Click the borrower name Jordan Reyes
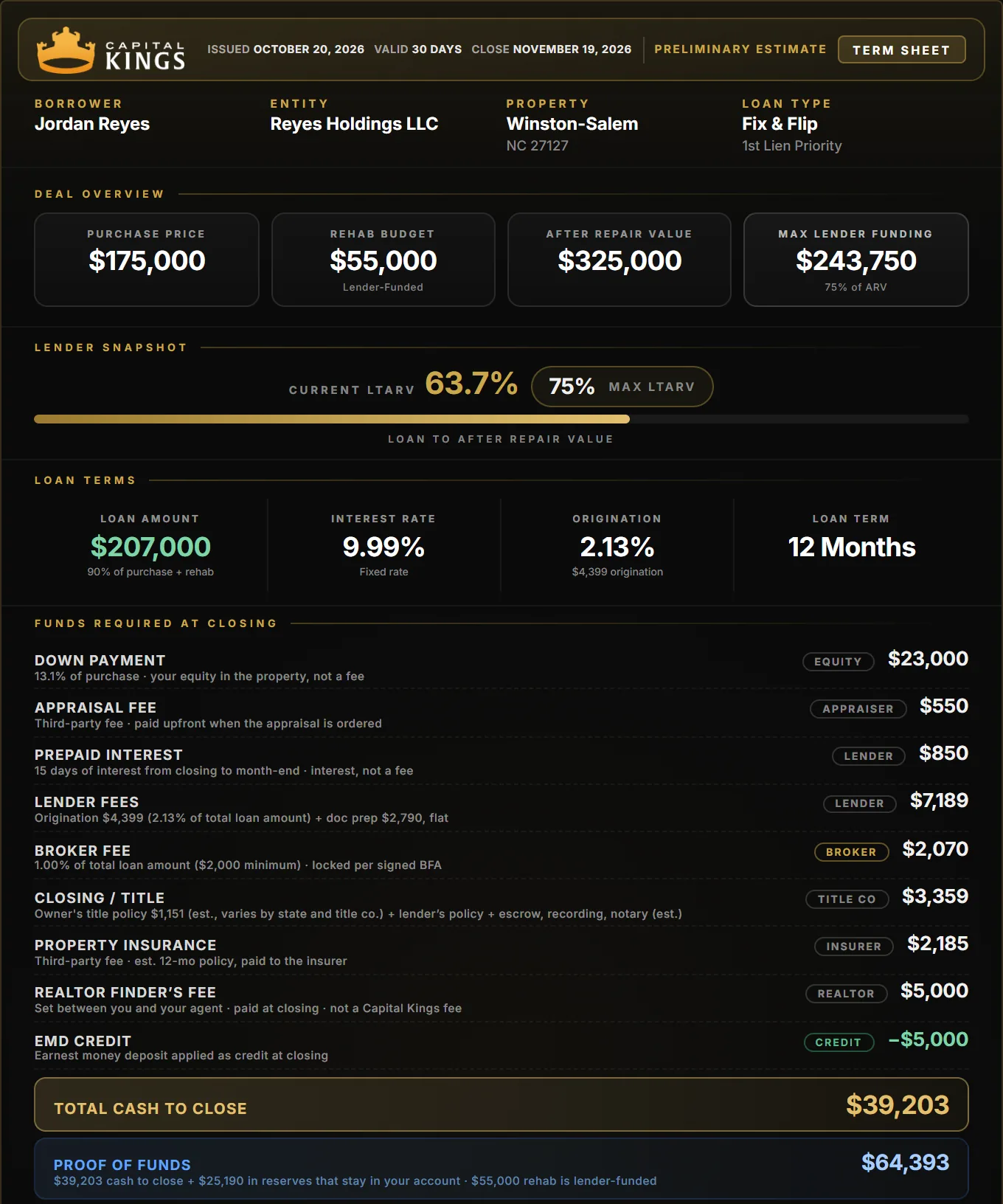1003x1204 pixels. coord(92,124)
